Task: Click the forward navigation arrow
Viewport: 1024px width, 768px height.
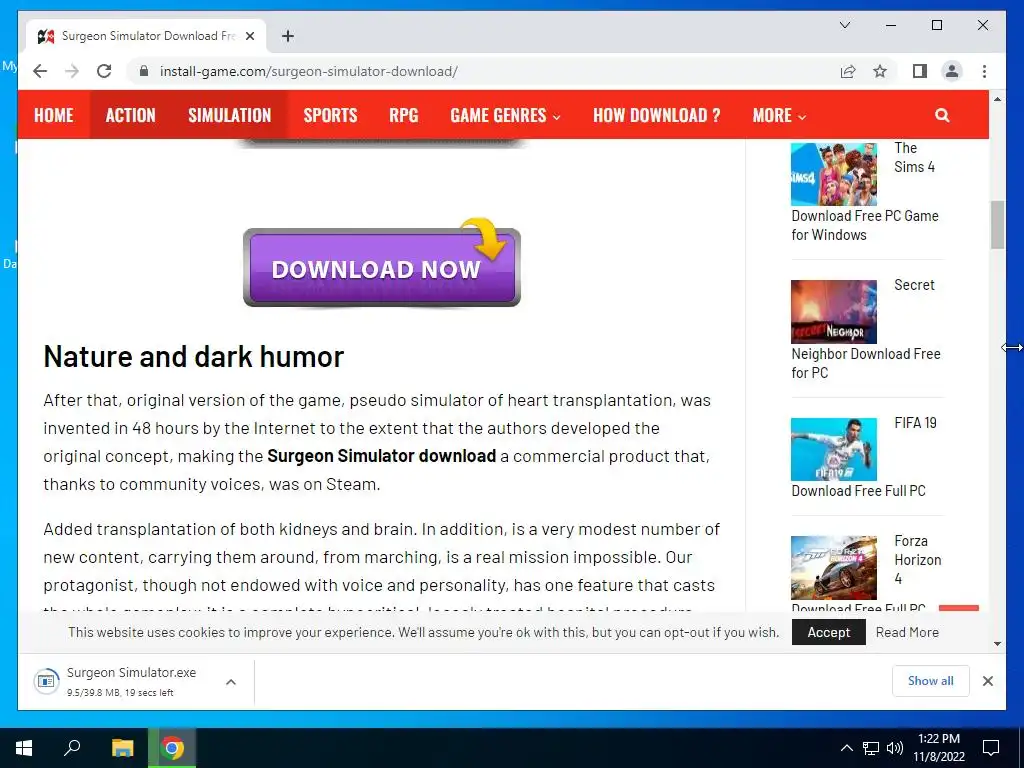Action: 72,71
